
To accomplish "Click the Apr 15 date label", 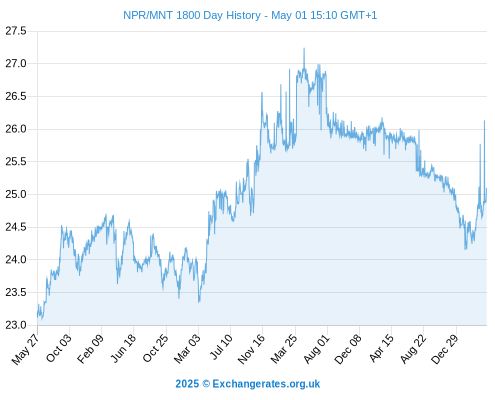I will (x=381, y=348).
